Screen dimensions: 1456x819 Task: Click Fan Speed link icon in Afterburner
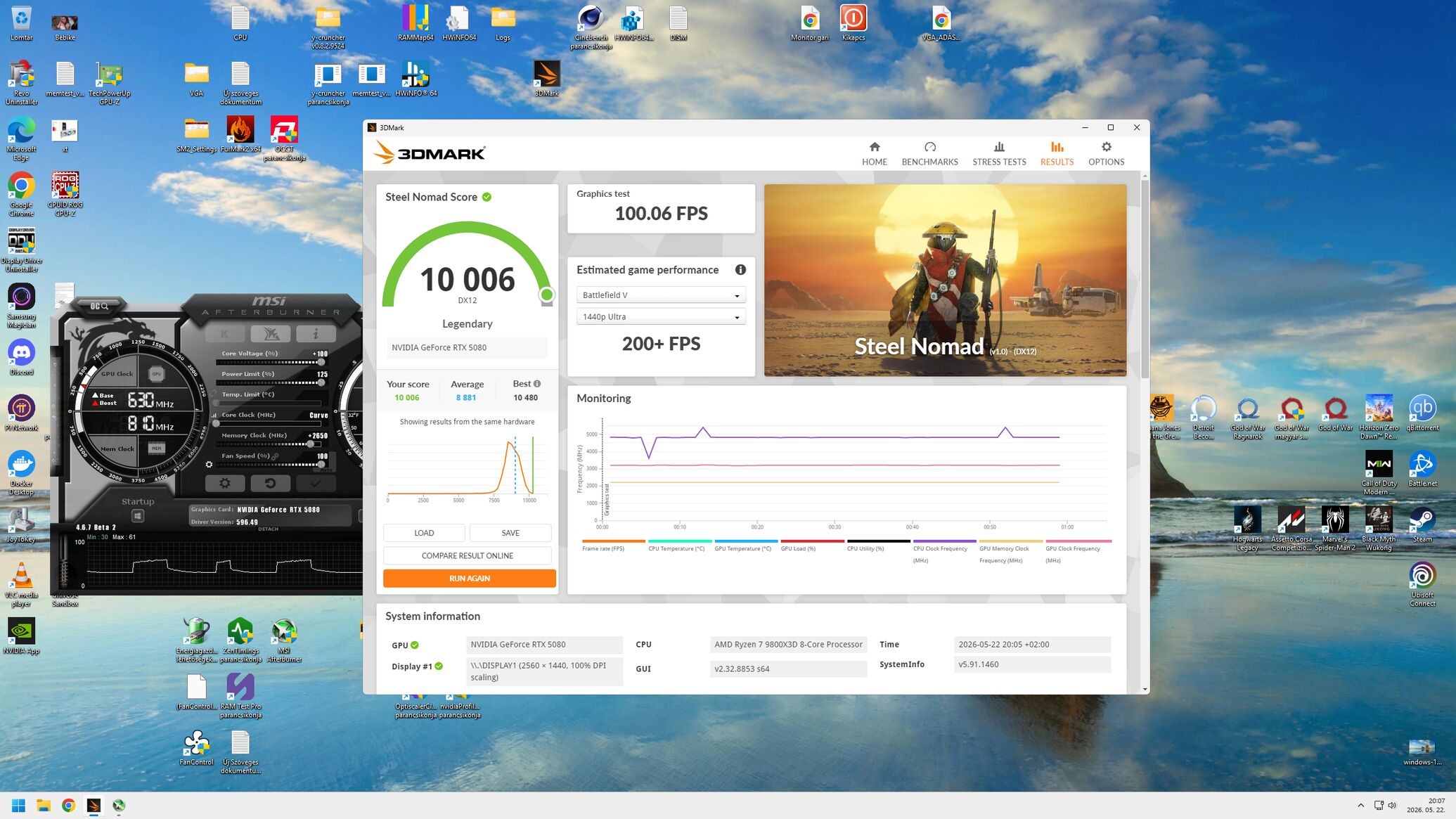coord(276,456)
